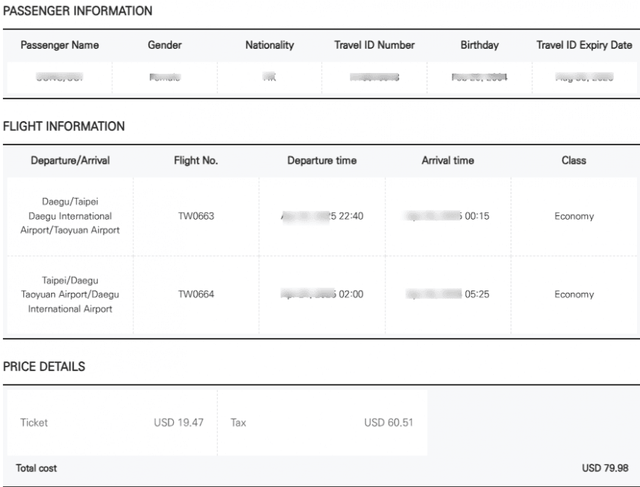Screen dimensions: 640x487
Task: Select the Travel ID Expiry Date header
Action: [x=584, y=45]
